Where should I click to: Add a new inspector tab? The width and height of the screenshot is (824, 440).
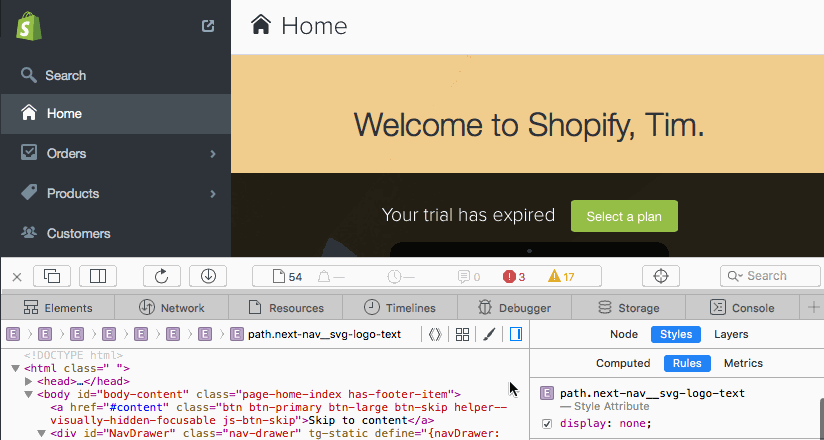[x=813, y=308]
